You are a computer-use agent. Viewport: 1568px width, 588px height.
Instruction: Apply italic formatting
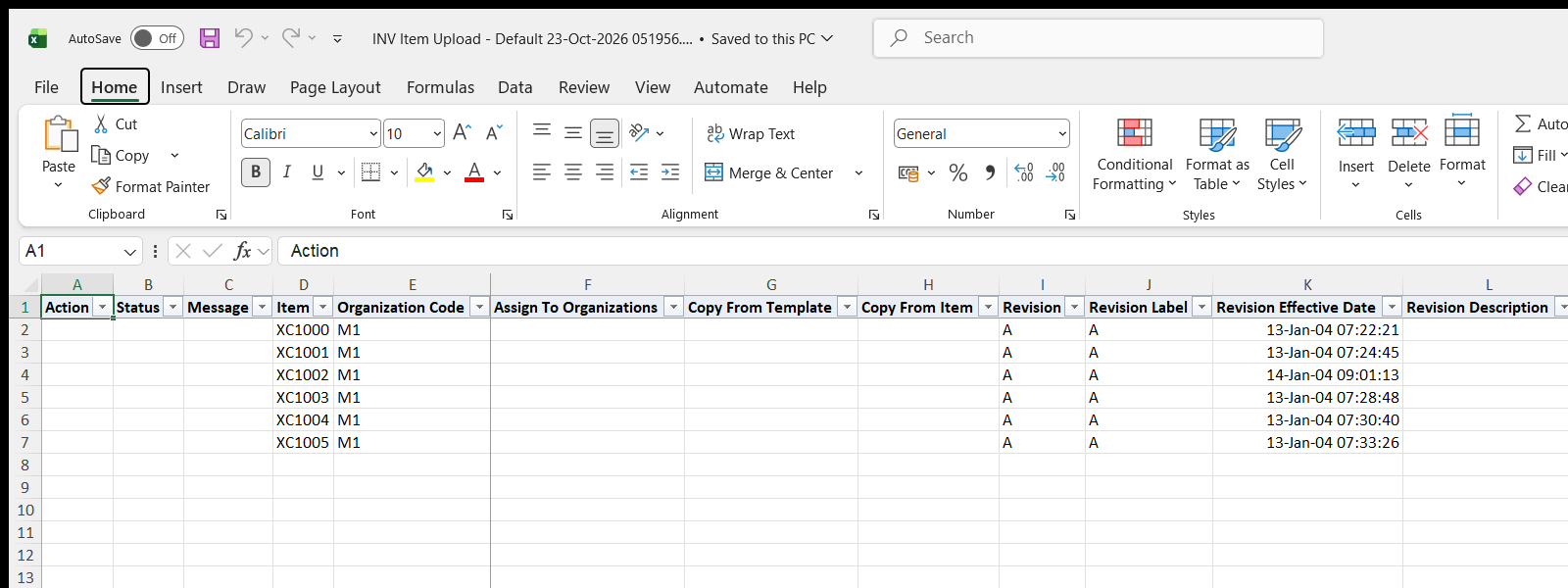point(287,172)
